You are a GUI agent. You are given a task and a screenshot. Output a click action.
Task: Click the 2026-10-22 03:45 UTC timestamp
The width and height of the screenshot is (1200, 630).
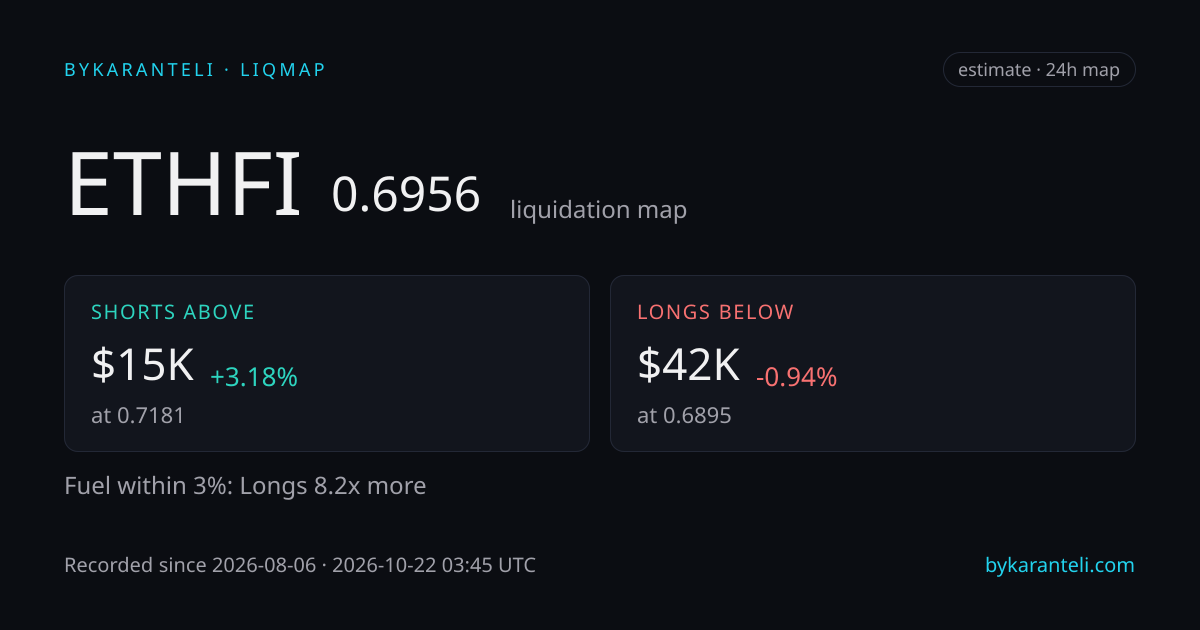434,565
